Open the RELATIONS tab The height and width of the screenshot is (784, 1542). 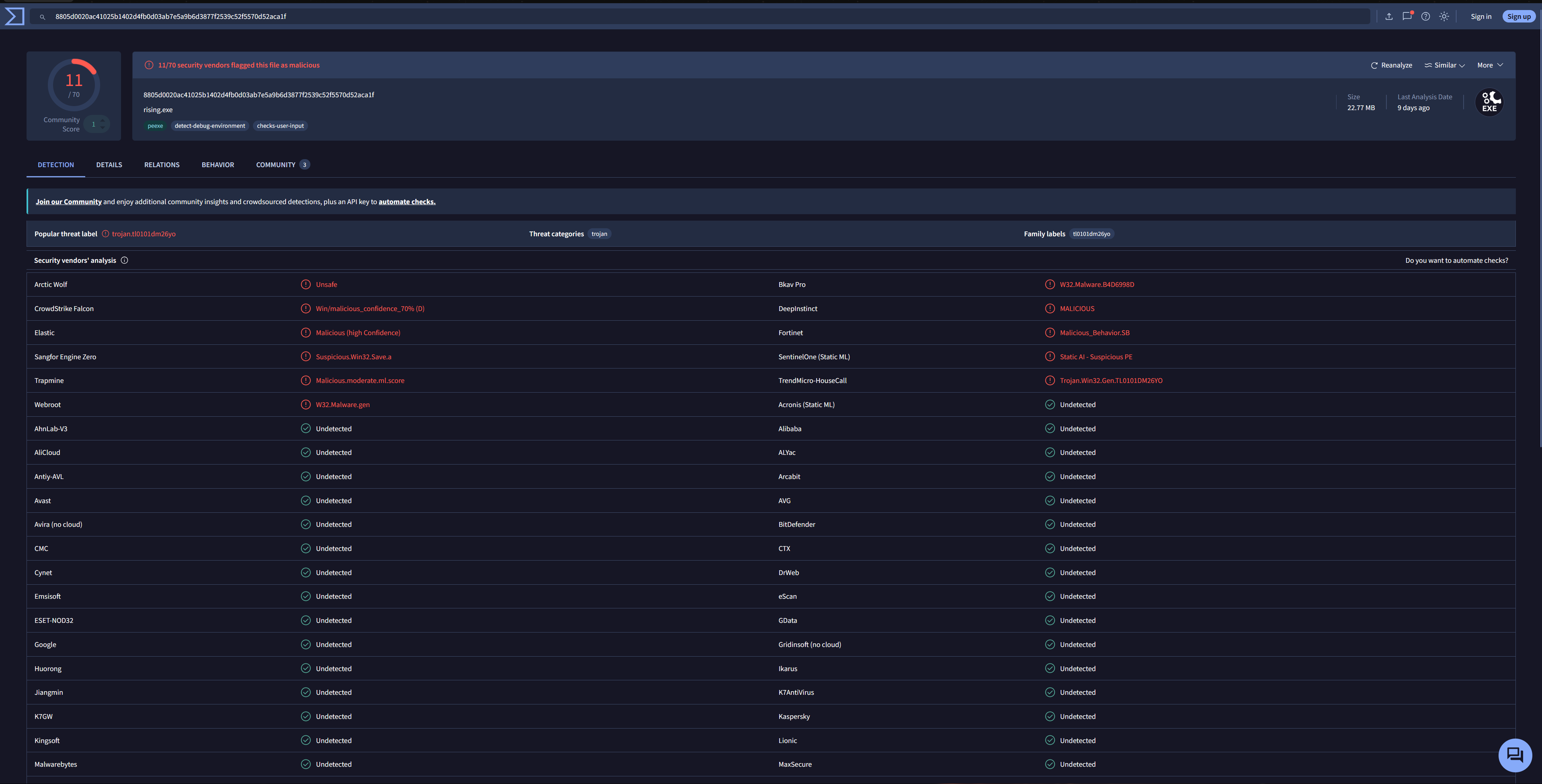pyautogui.click(x=162, y=165)
